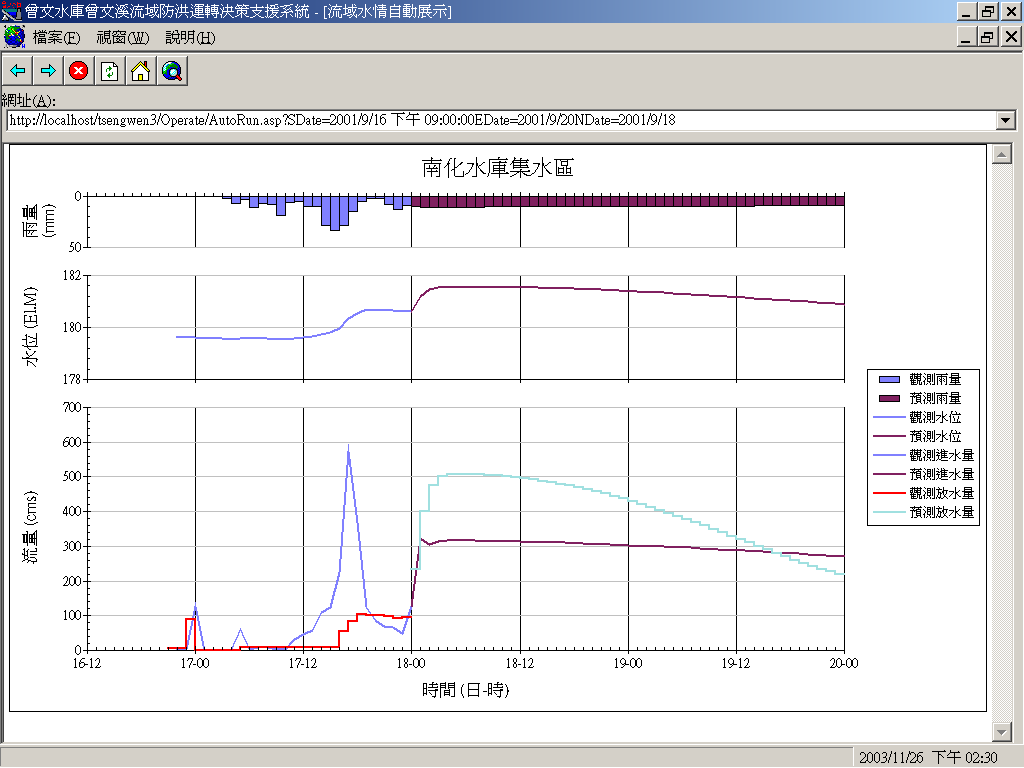Click the 觀測水位 legend entry

coord(918,417)
